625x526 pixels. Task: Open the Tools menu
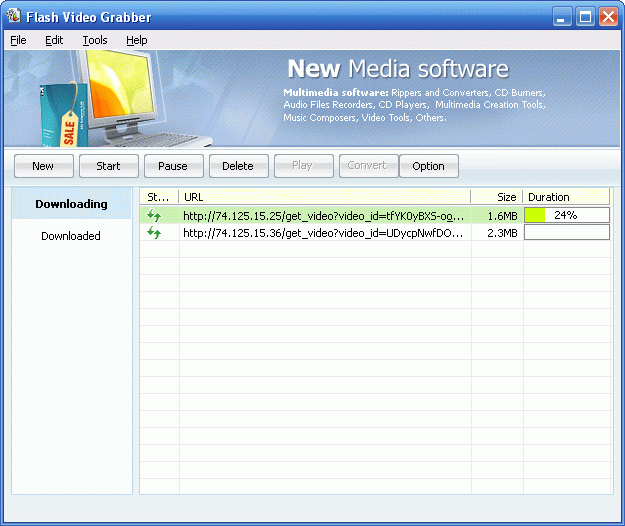pyautogui.click(x=95, y=40)
